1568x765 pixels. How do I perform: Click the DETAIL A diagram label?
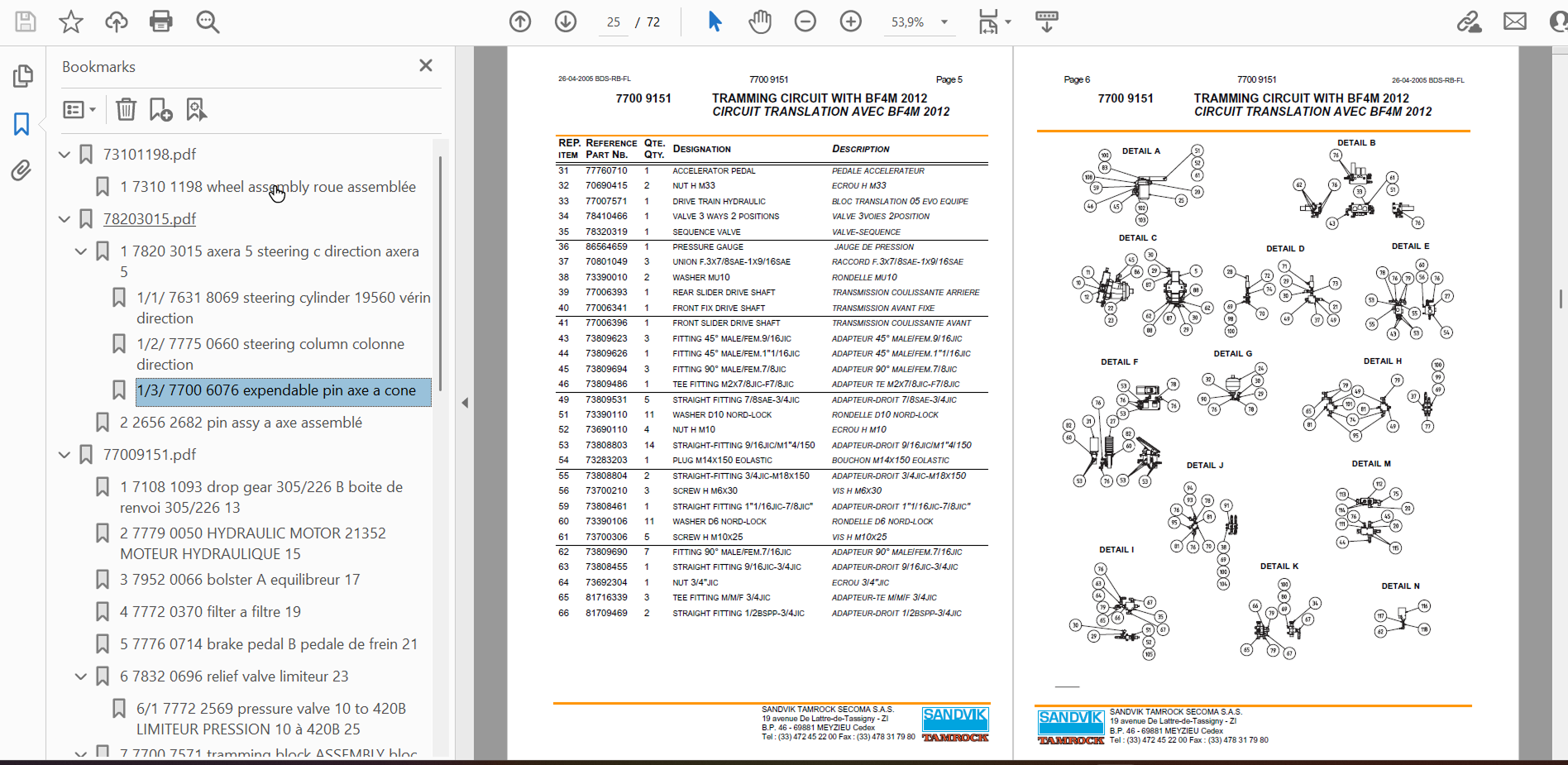click(1141, 151)
